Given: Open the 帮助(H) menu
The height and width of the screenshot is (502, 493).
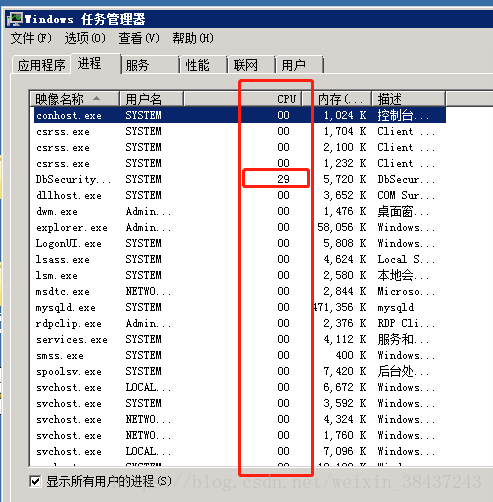Looking at the screenshot, I should (x=193, y=38).
